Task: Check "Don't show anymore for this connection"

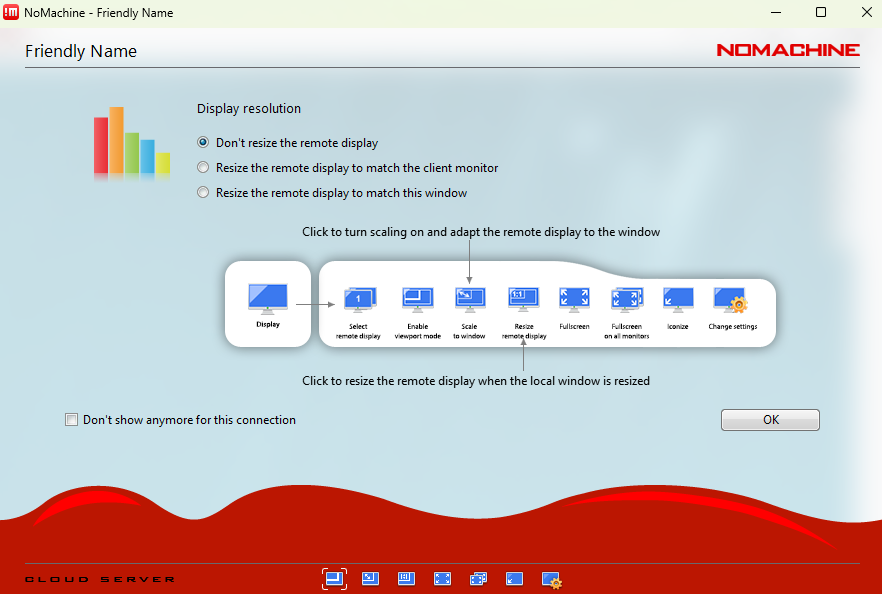Action: [x=72, y=420]
